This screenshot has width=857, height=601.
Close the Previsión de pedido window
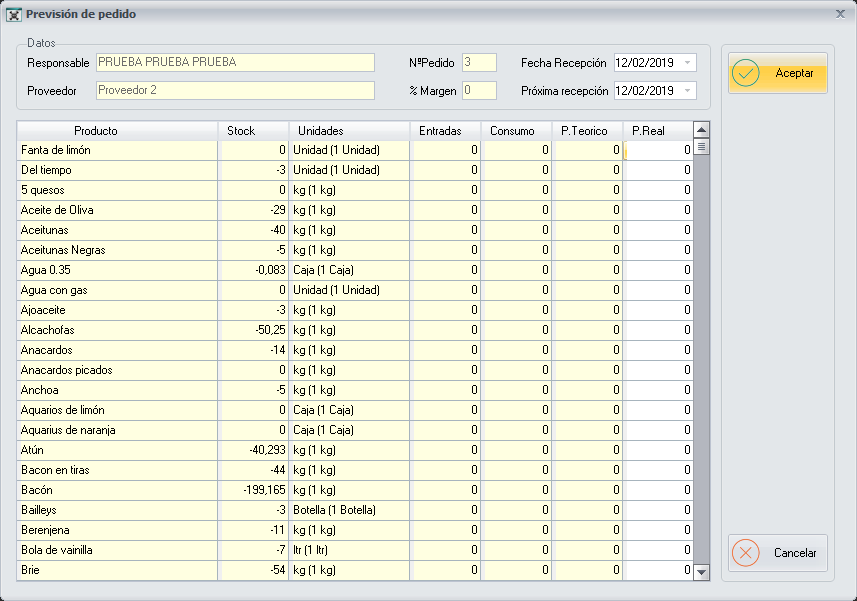(840, 14)
